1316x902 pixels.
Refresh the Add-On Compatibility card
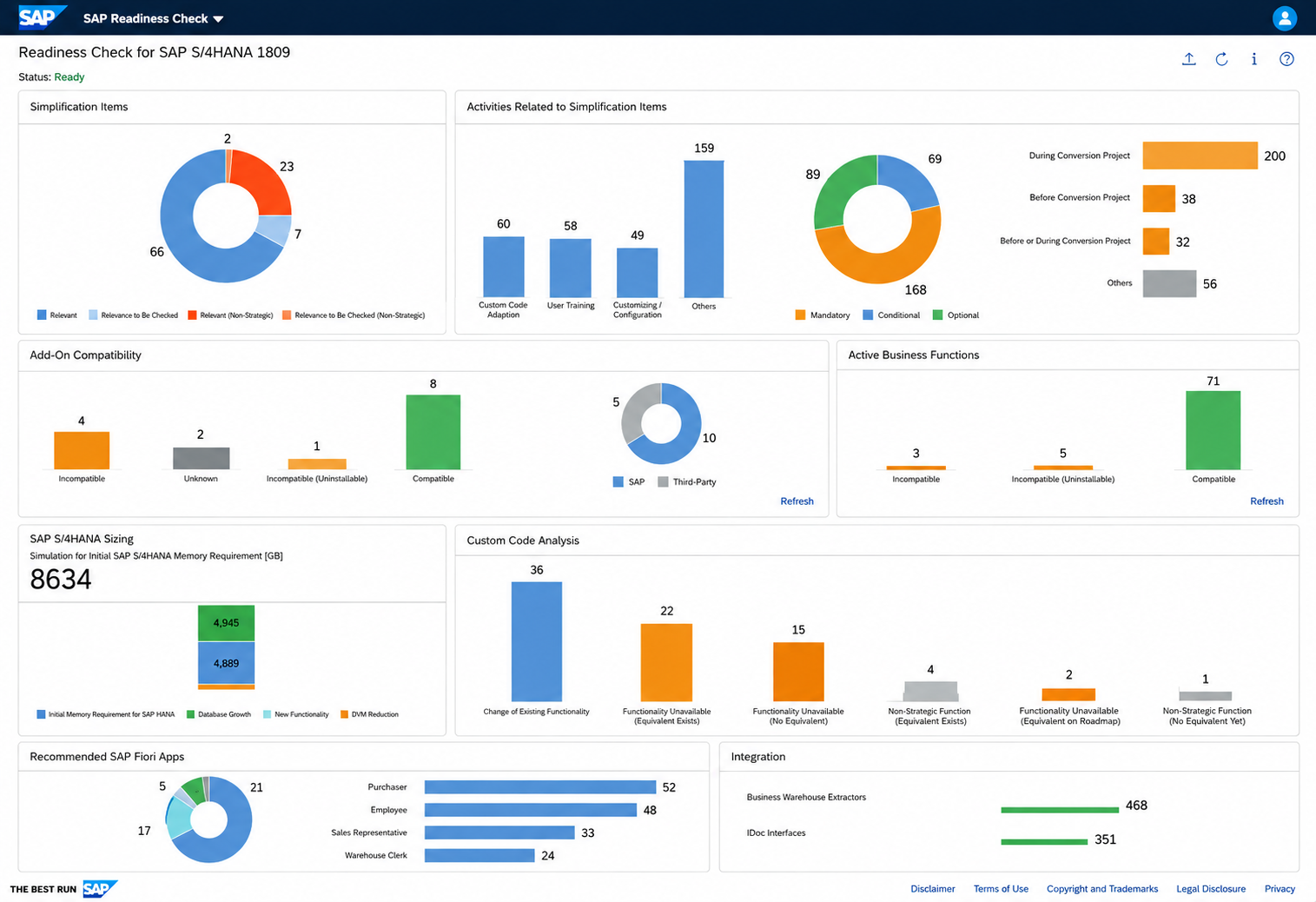[797, 501]
